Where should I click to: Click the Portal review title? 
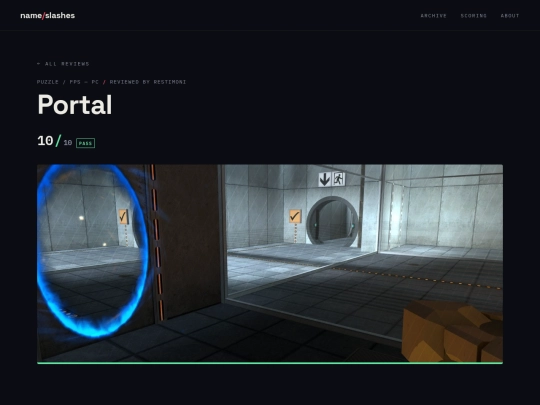pos(75,105)
